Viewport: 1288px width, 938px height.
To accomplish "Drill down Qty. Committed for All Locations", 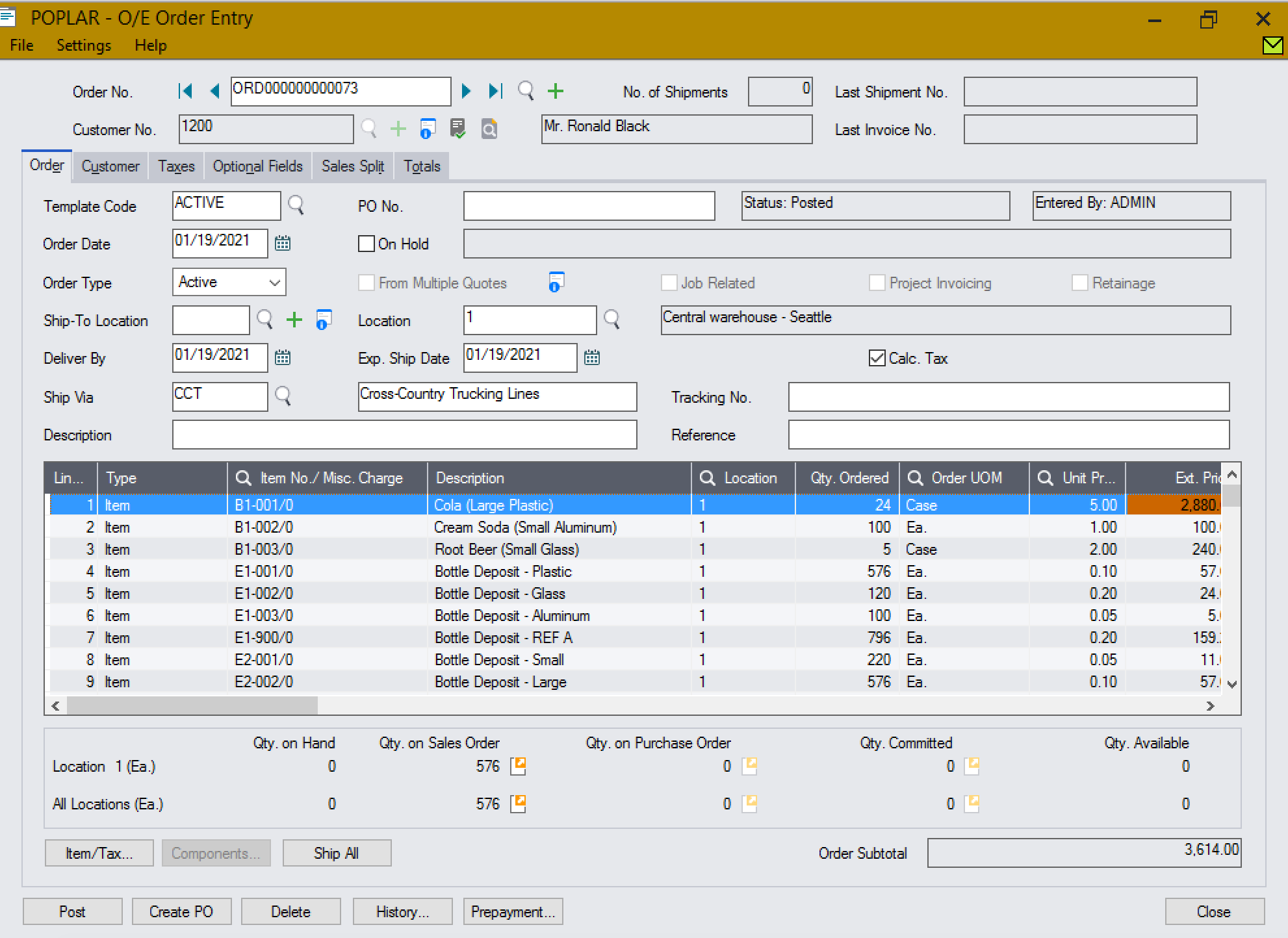I will point(972,804).
